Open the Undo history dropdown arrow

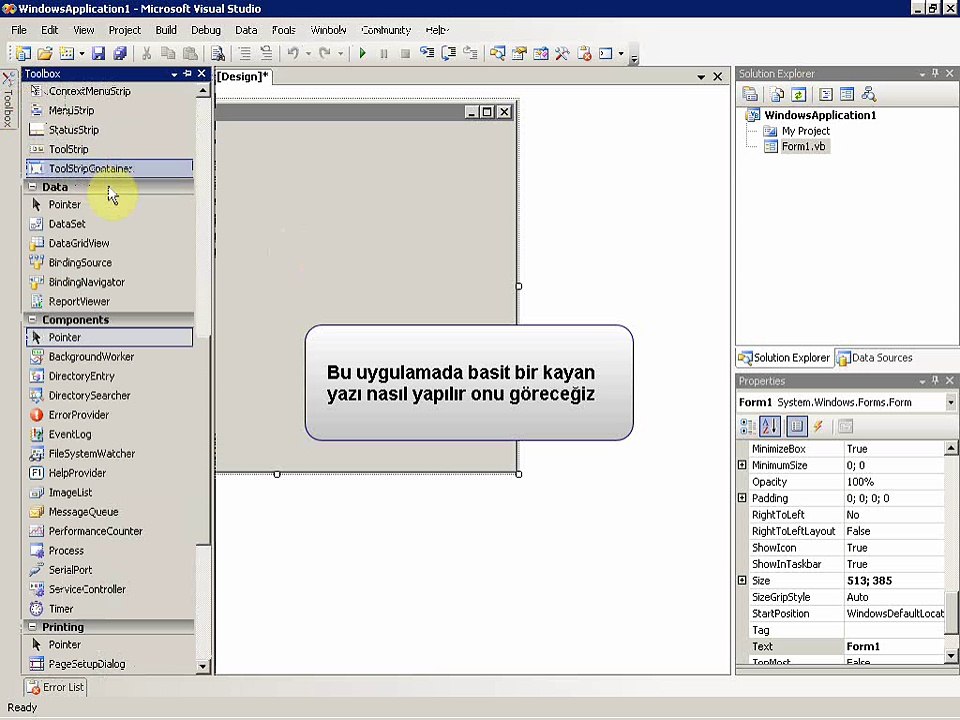tap(307, 54)
